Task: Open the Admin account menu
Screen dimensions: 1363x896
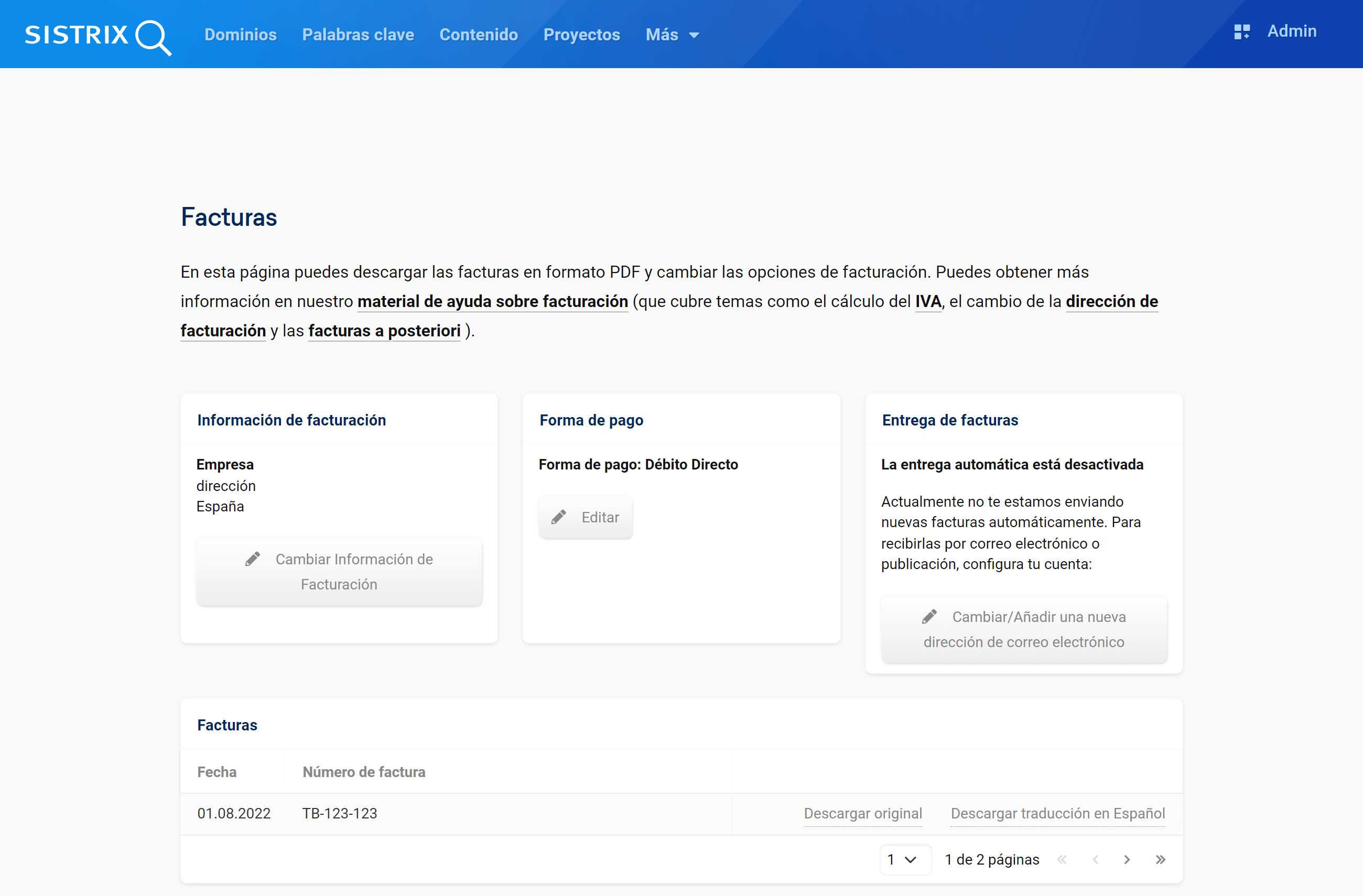Action: (x=1291, y=31)
